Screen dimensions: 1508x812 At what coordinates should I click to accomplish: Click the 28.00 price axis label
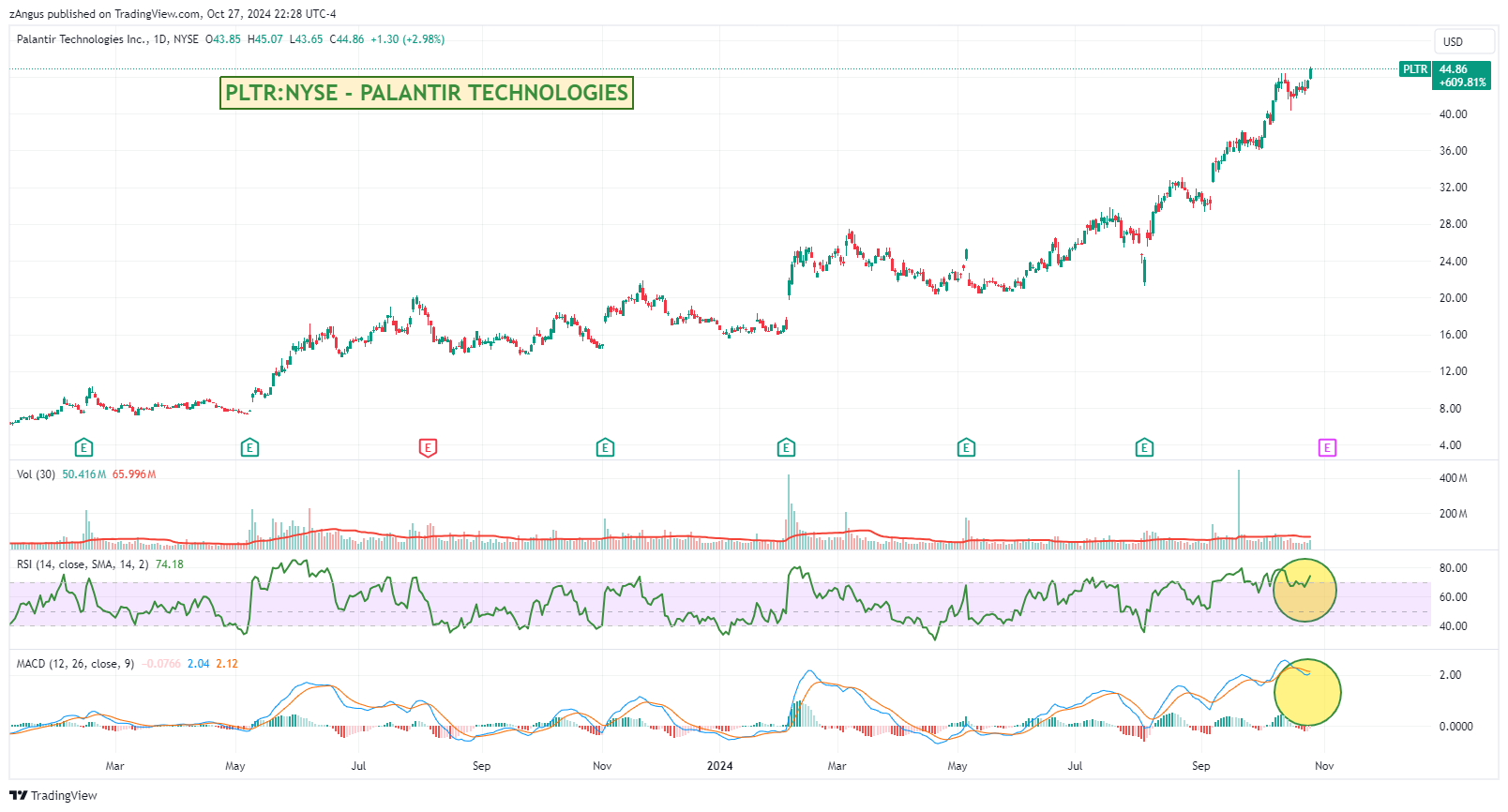click(1454, 224)
